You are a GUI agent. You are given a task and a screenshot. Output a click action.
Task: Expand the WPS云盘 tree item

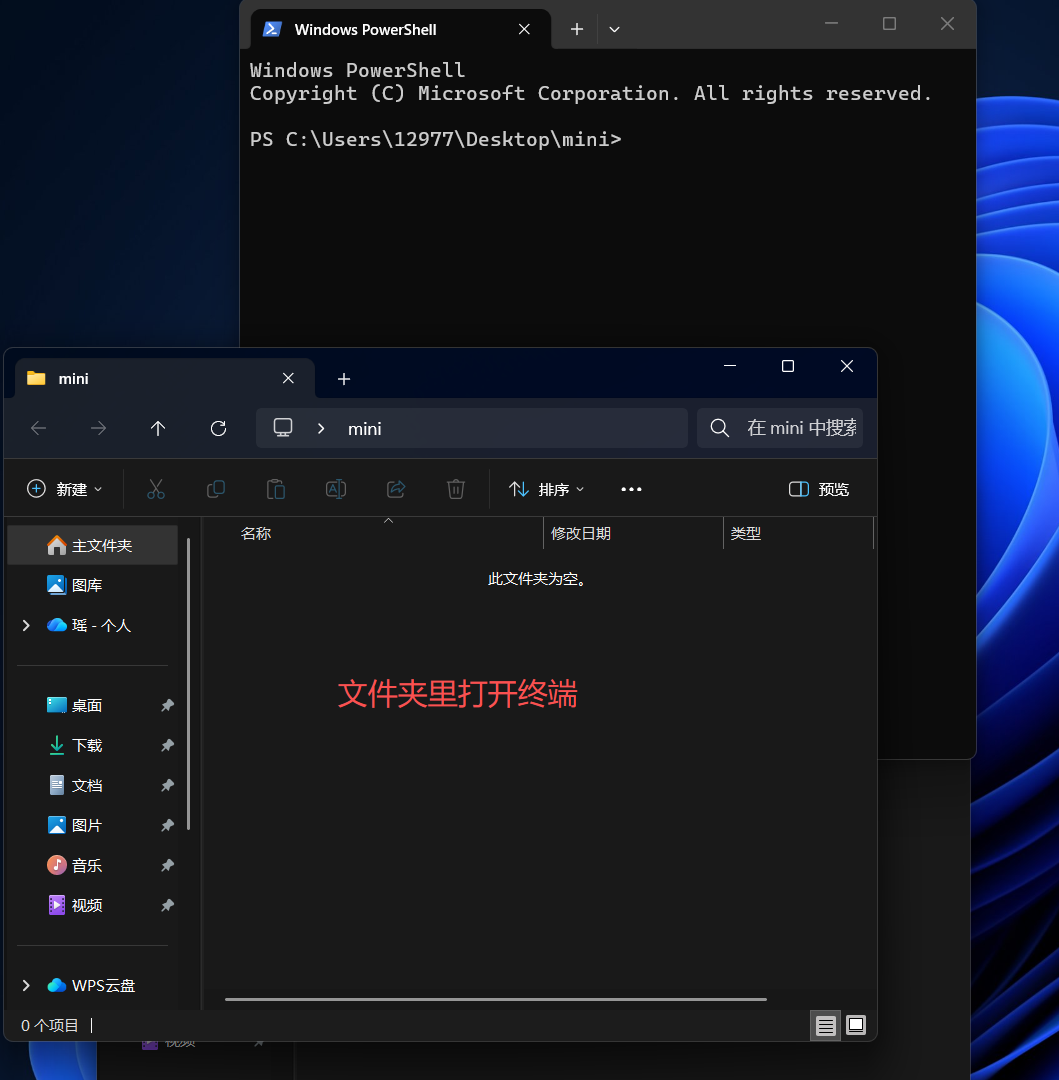26,986
